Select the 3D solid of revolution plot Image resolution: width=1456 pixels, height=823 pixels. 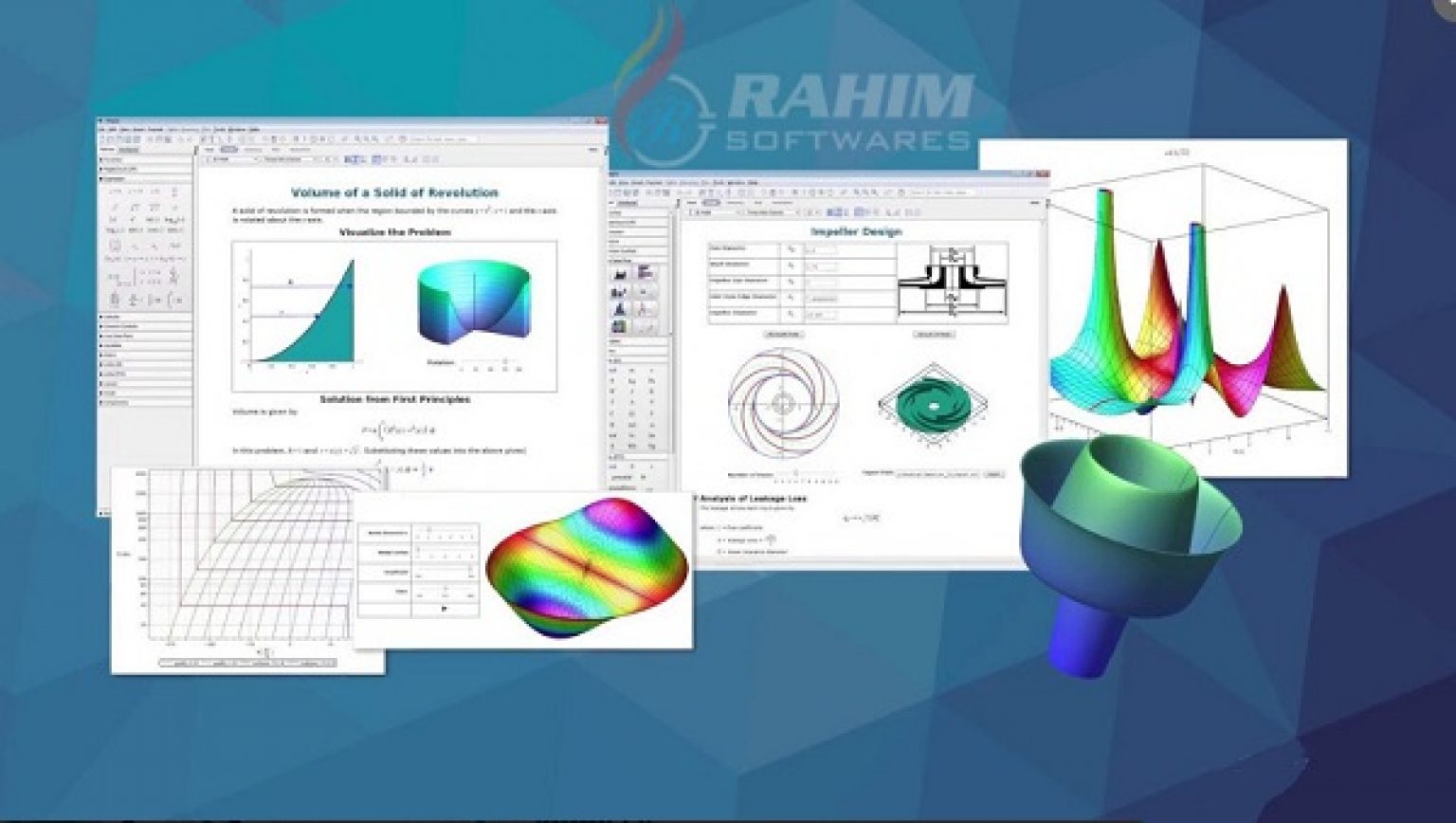click(472, 303)
